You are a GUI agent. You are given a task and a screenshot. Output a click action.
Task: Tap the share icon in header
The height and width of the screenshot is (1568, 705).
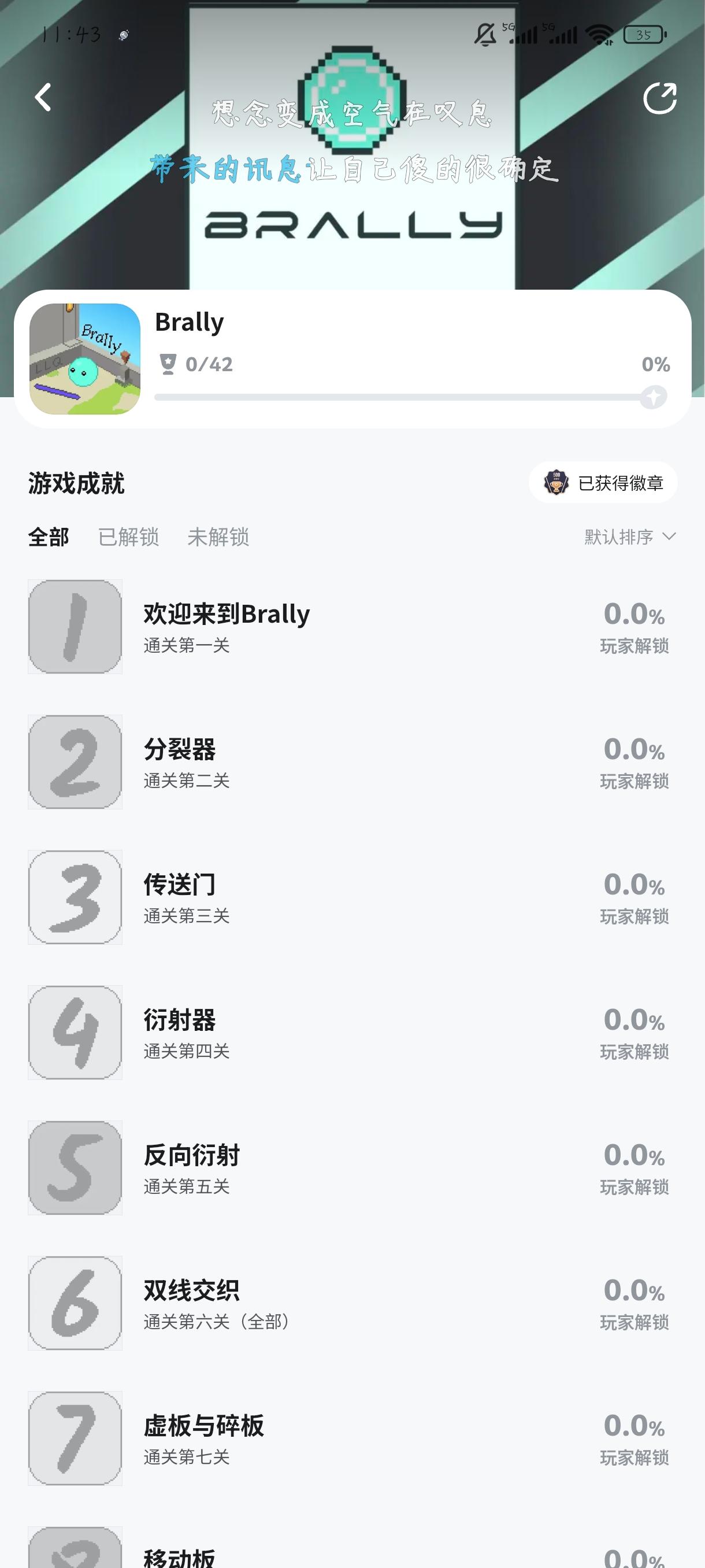point(659,98)
